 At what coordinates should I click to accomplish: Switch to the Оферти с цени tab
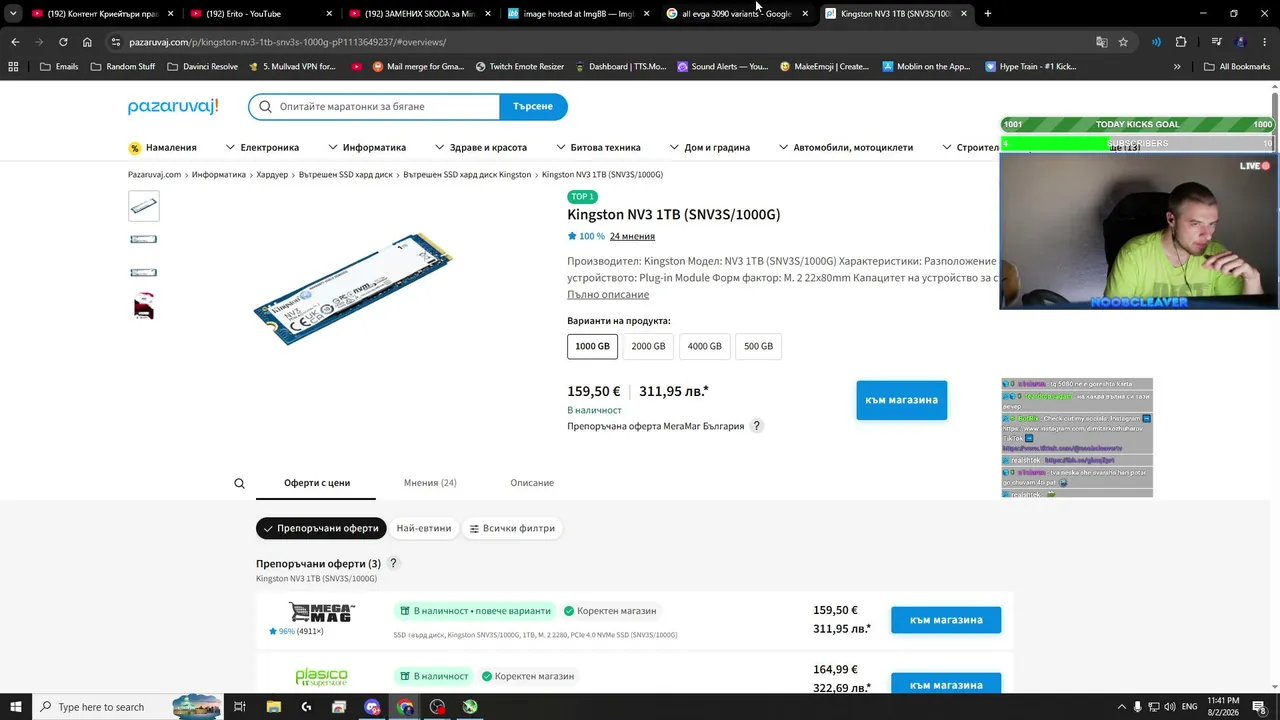[x=317, y=483]
